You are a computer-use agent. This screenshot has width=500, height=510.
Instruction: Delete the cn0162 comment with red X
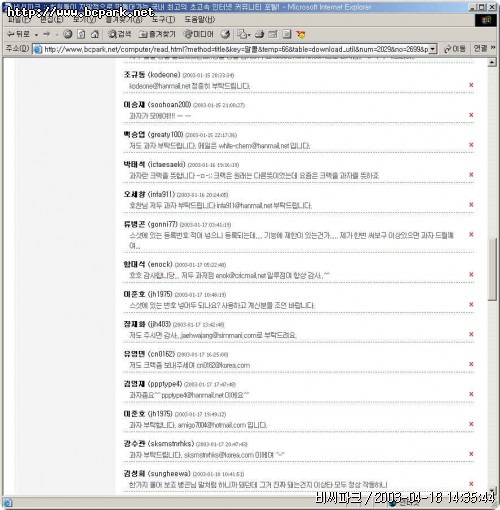[471, 364]
